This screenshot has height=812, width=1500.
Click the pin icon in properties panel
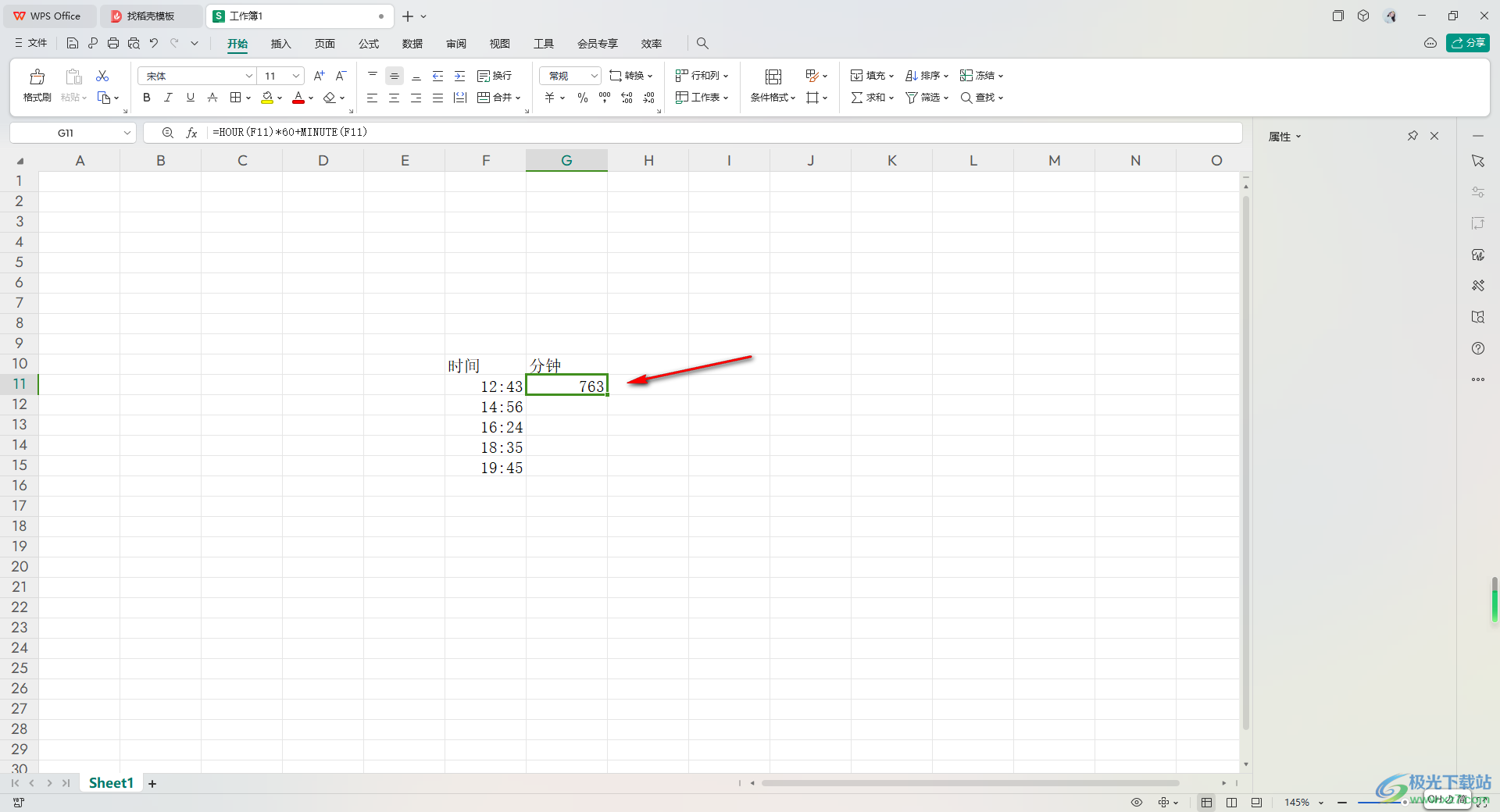(x=1412, y=136)
